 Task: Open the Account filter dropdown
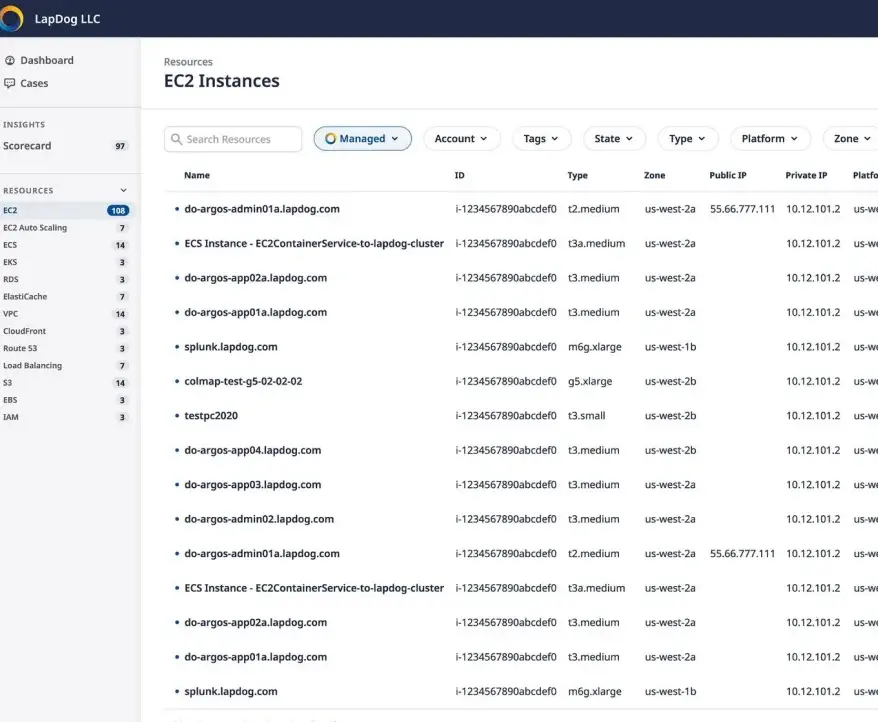(x=461, y=138)
